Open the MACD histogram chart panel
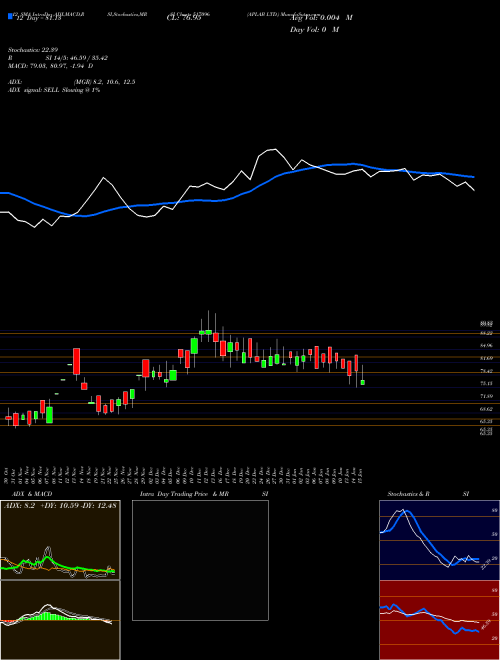 60,620
